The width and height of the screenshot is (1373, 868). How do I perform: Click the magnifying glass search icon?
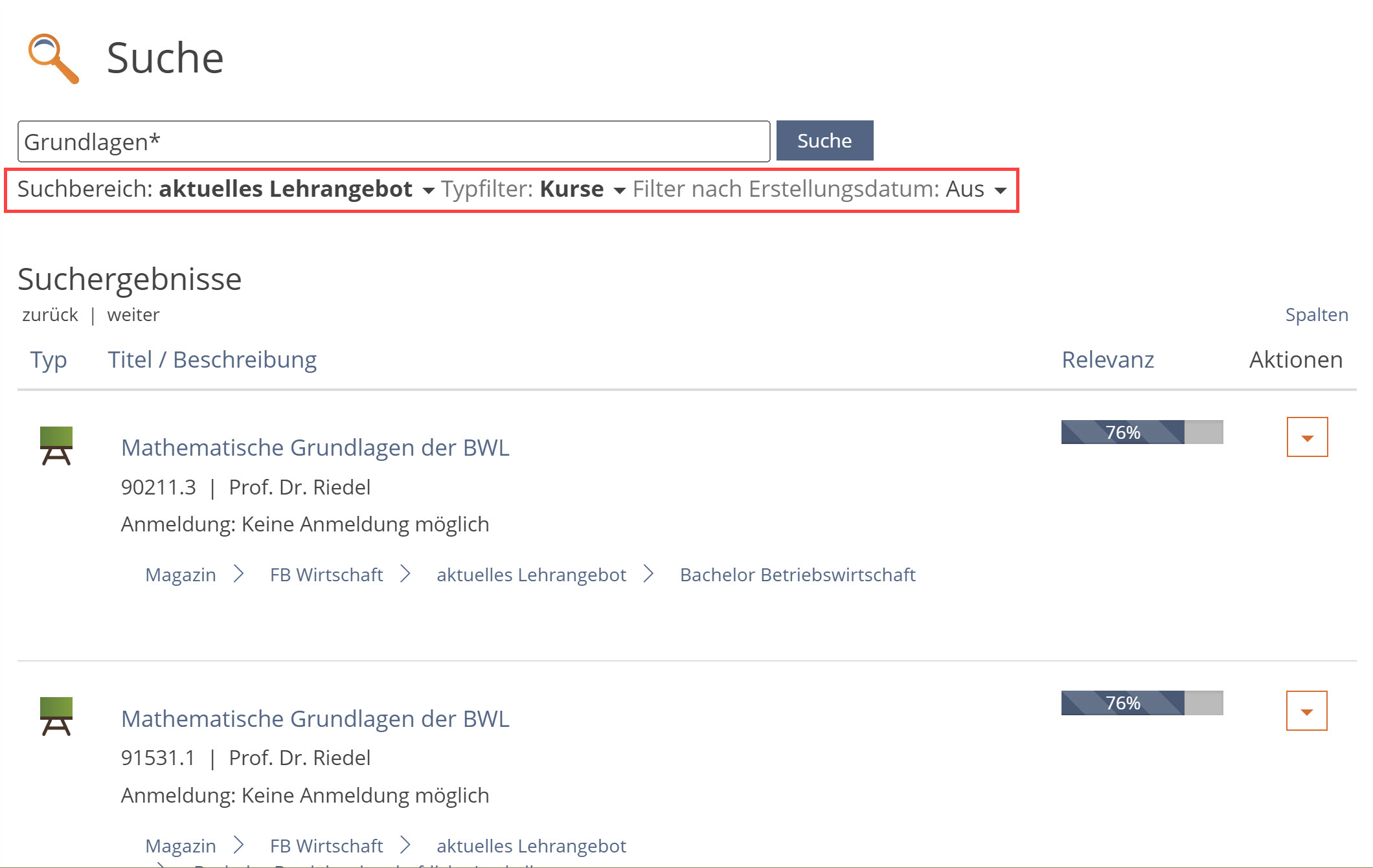tap(54, 58)
